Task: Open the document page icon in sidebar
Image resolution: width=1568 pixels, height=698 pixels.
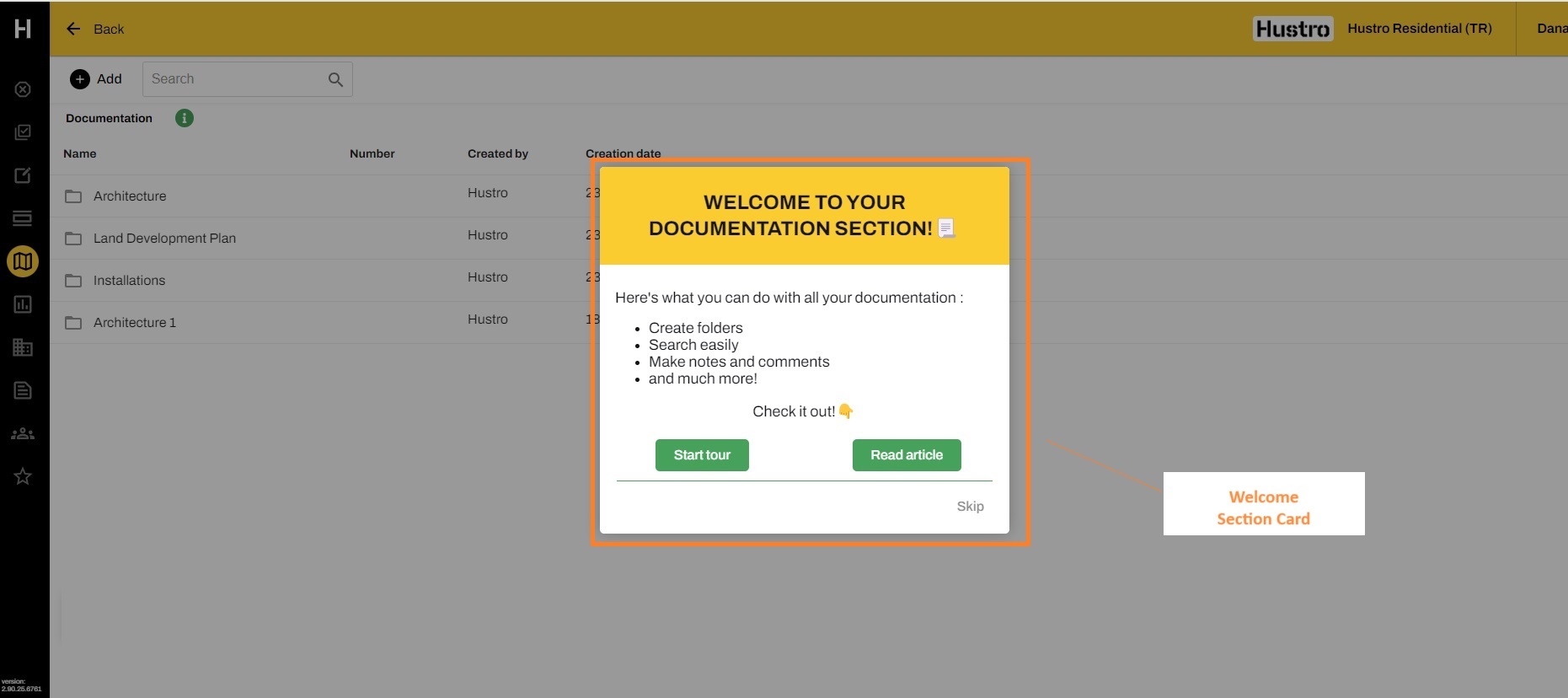Action: pyautogui.click(x=23, y=390)
